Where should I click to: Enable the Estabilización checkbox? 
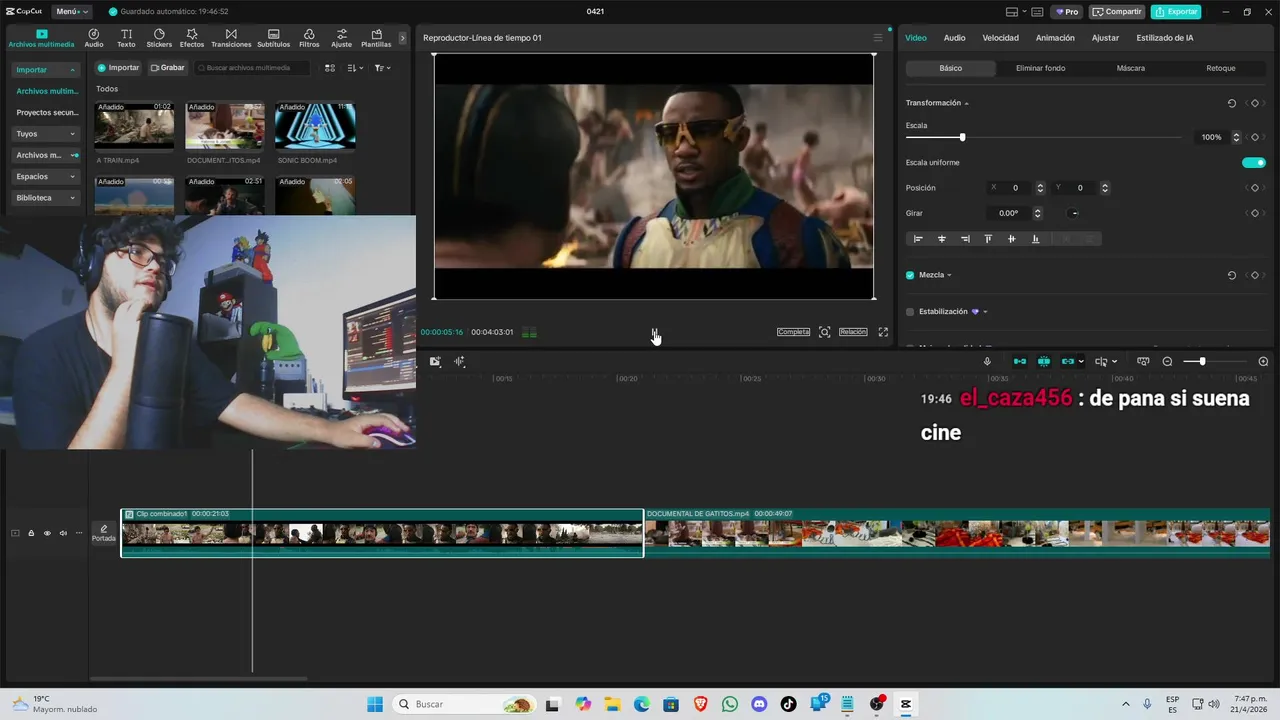pos(910,312)
